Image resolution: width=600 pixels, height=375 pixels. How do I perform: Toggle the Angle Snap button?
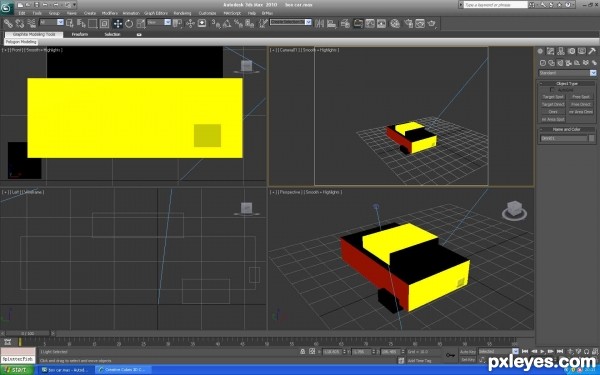coord(227,24)
